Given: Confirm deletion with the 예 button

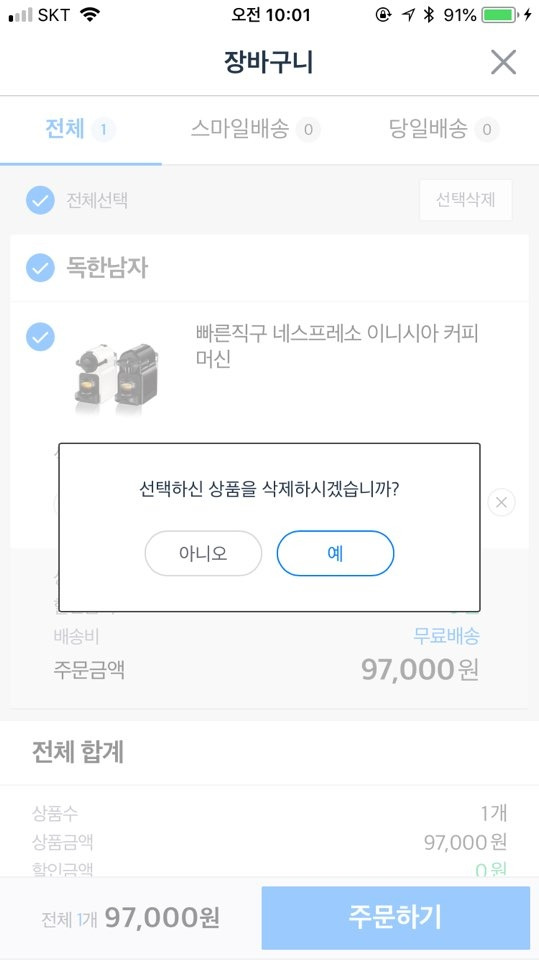Looking at the screenshot, I should [335, 553].
